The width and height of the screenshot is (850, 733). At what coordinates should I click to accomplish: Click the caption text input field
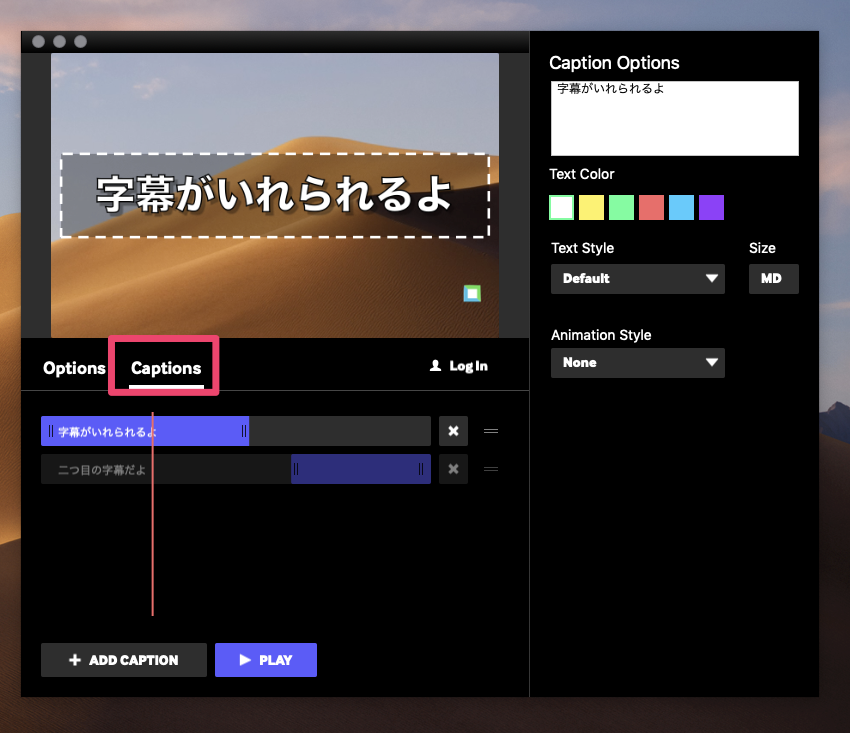(674, 118)
